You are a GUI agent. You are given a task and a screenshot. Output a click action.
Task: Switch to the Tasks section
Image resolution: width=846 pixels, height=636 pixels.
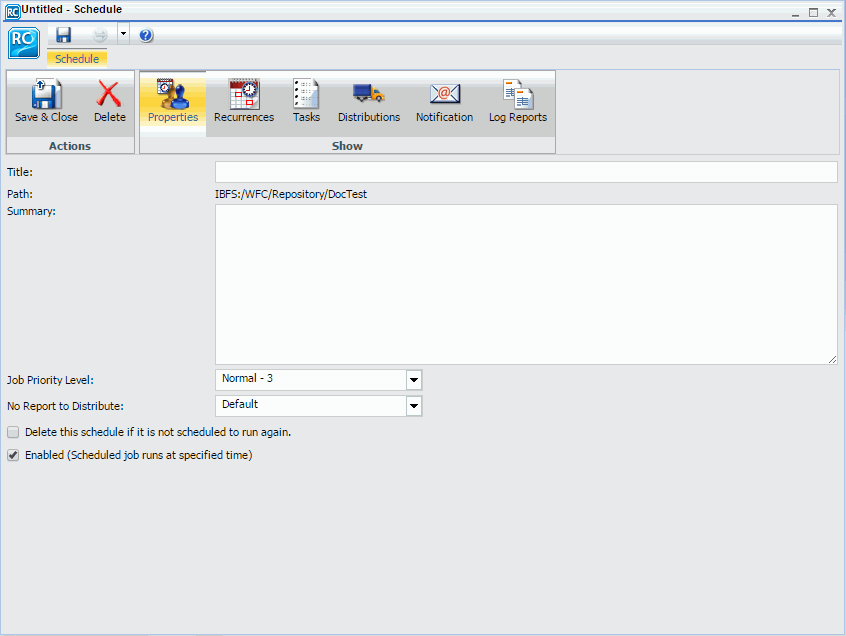click(306, 101)
